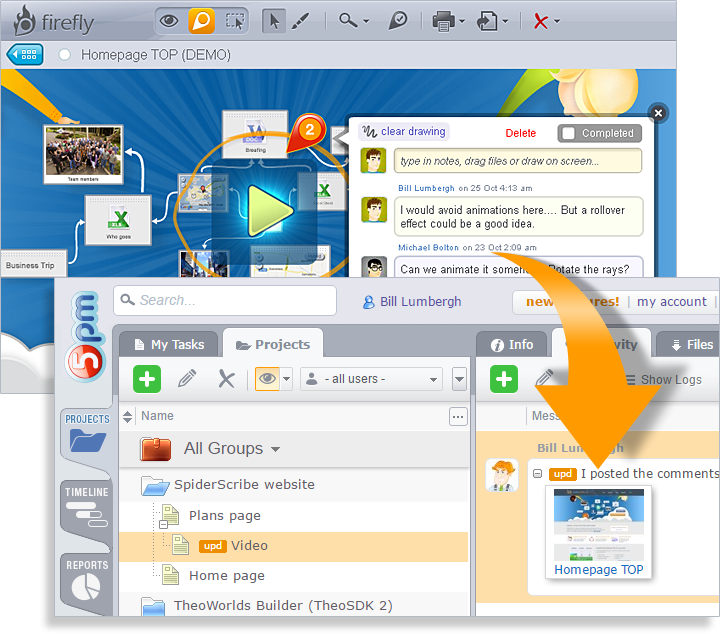Viewport: 720px width, 634px height.
Task: Select the brush drawing tool
Action: pyautogui.click(x=299, y=21)
